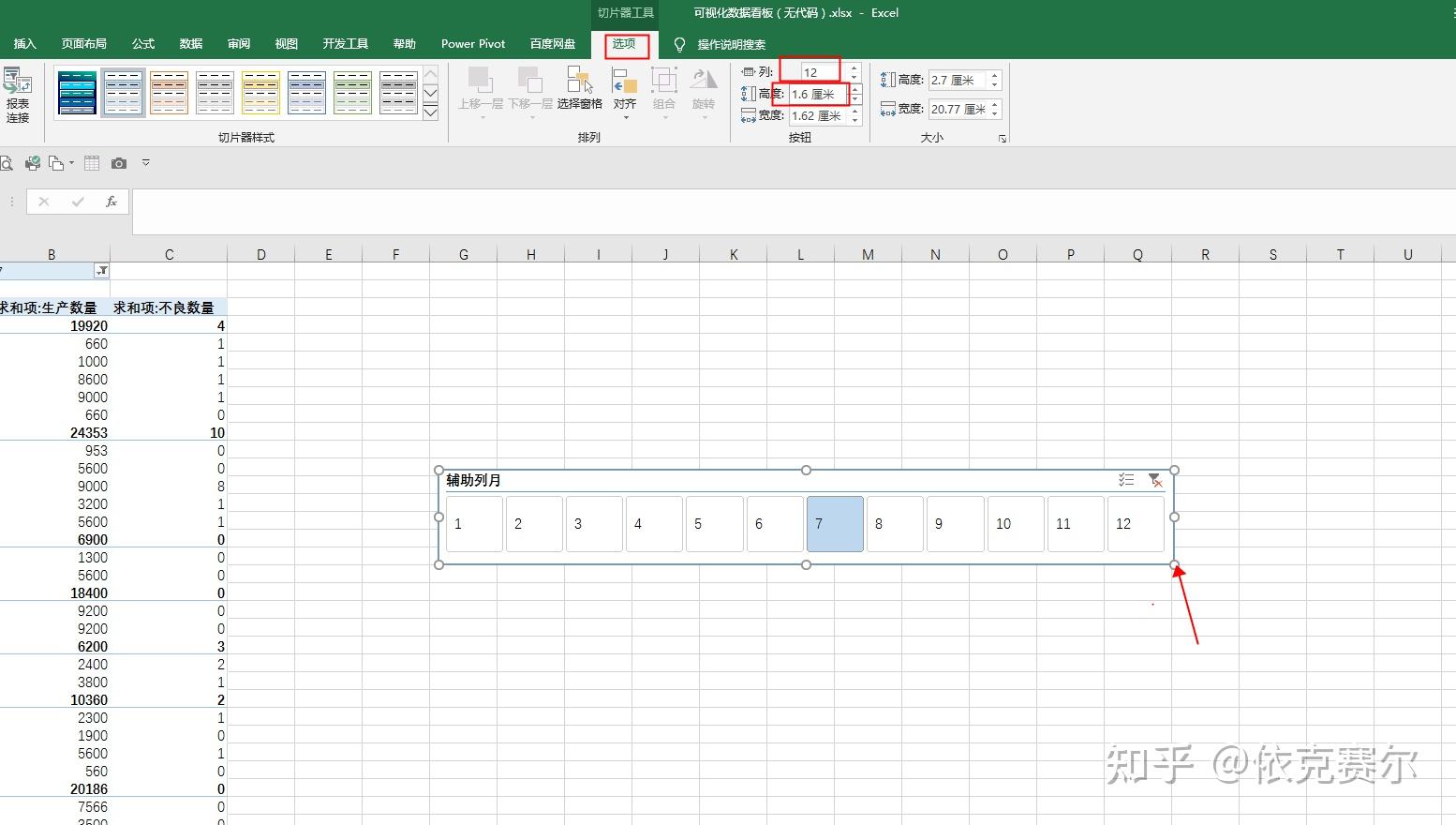This screenshot has width=1456, height=825.
Task: Open the Group (组合) dropdown
Action: tap(664, 94)
